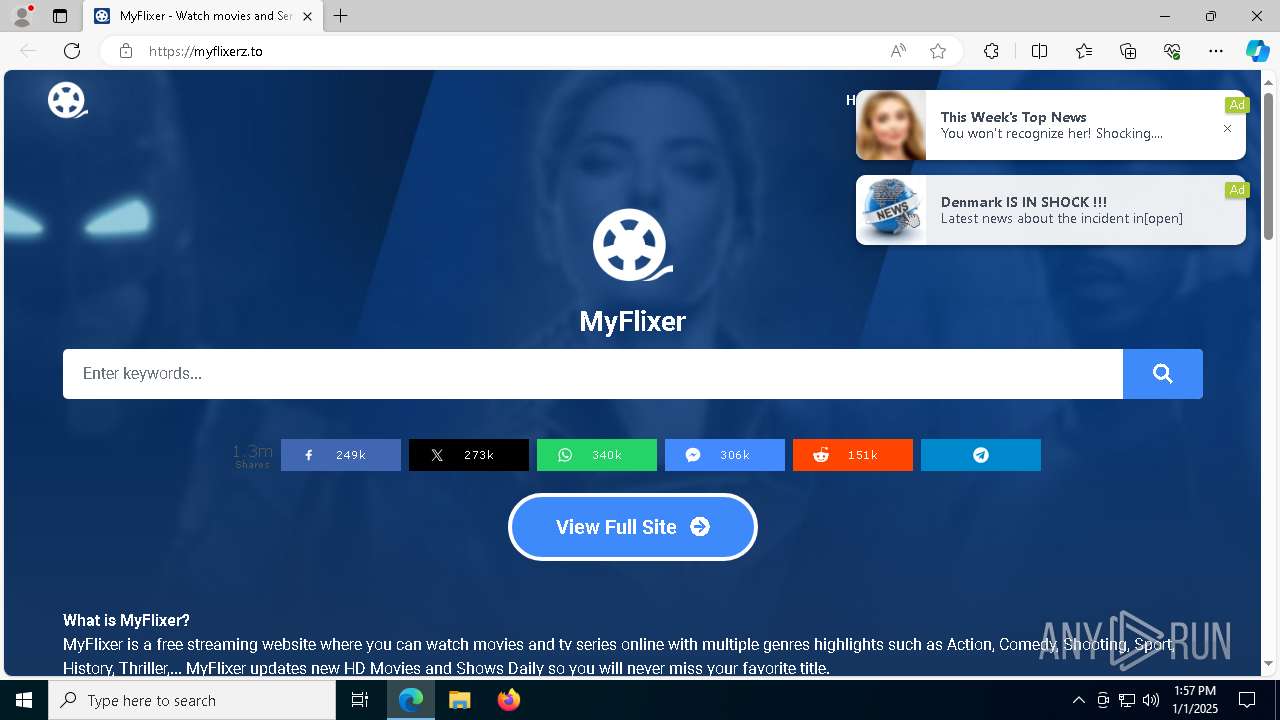Viewport: 1280px width, 720px height.
Task: Click the taskbar search box
Action: (x=192, y=700)
